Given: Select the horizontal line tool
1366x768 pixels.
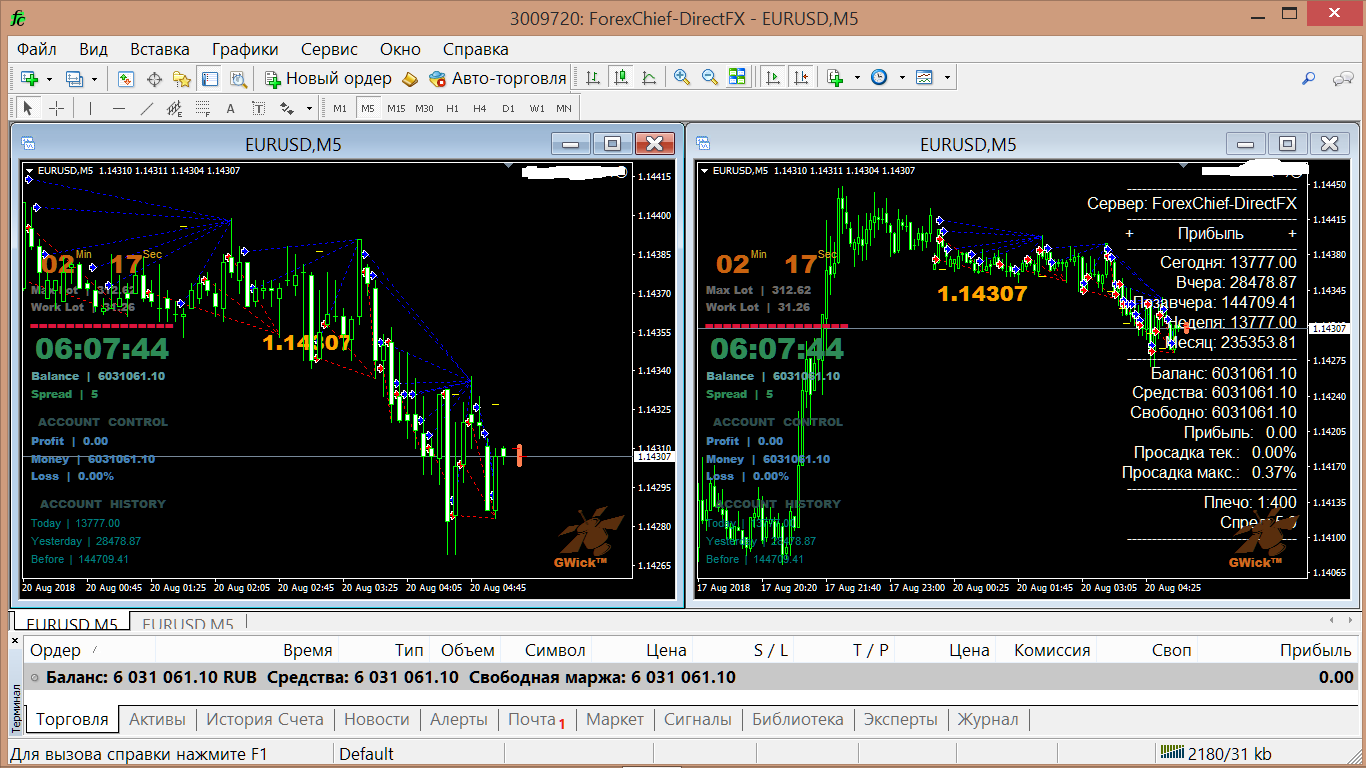Looking at the screenshot, I should pyautogui.click(x=119, y=108).
